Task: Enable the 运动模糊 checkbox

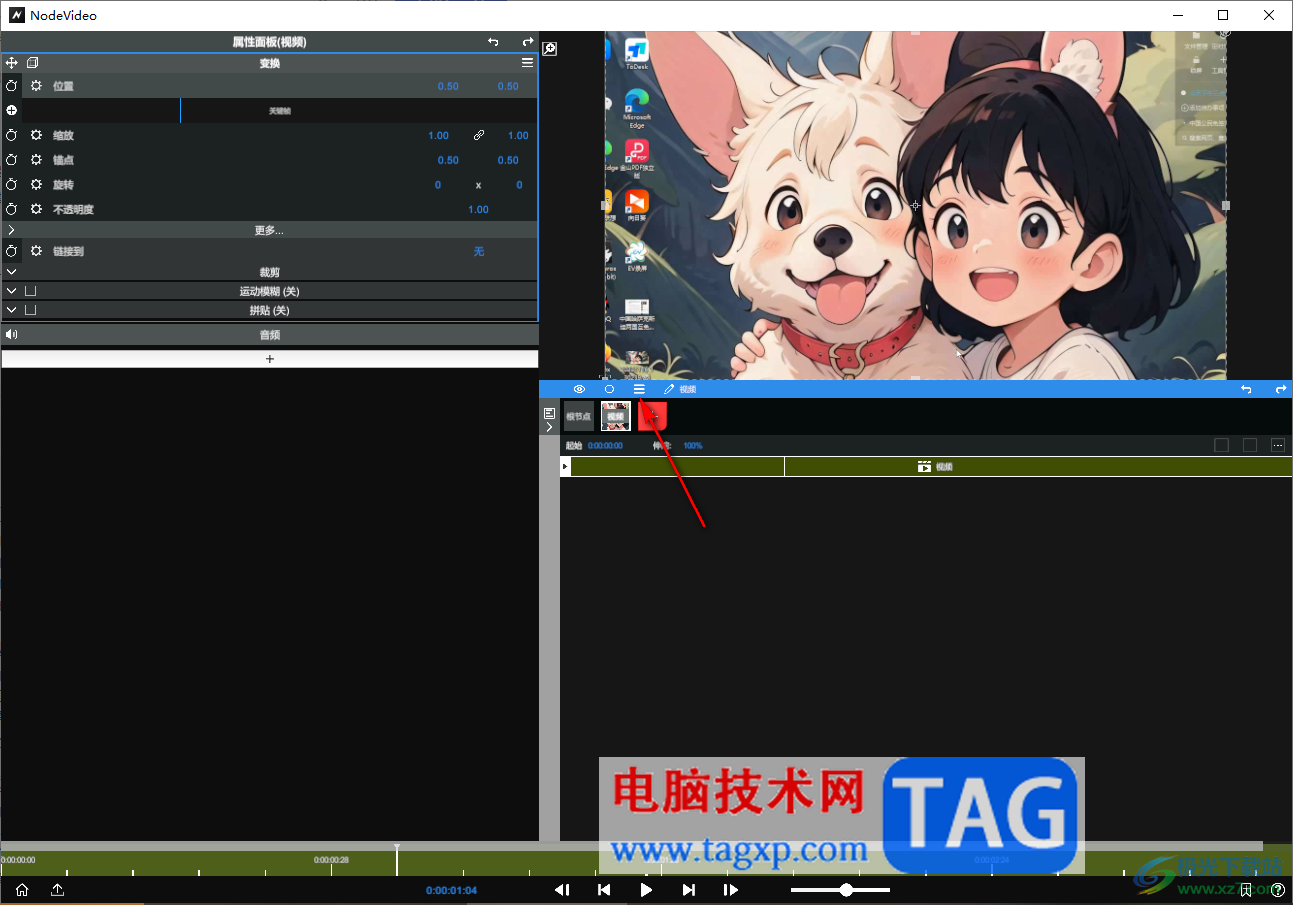Action: coord(30,291)
